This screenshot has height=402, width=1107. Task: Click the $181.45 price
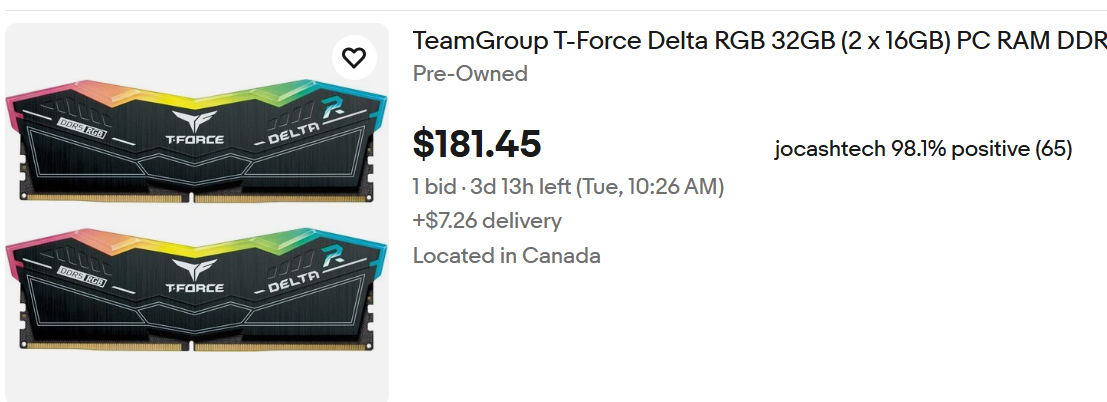(477, 144)
